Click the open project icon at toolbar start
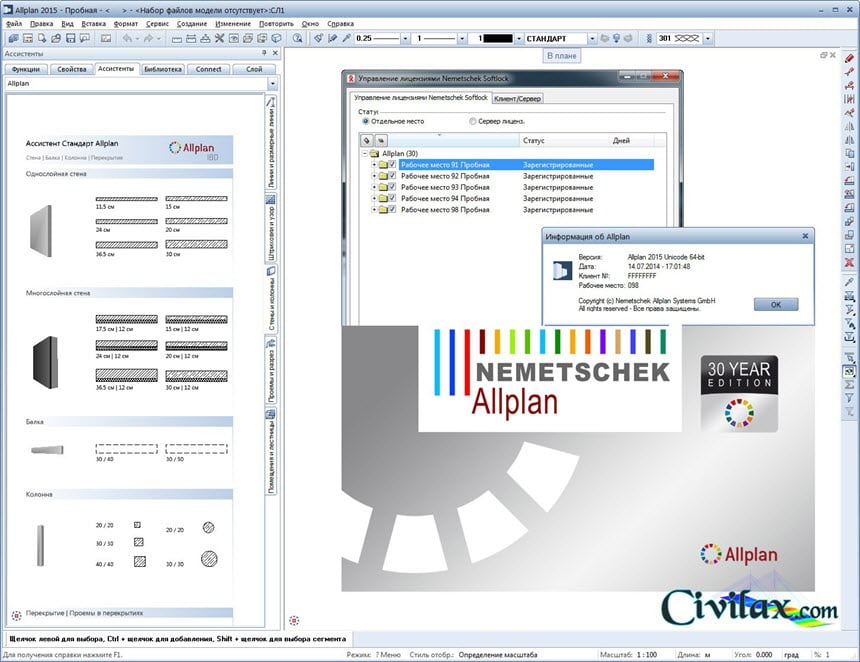This screenshot has height=662, width=860. pos(13,38)
